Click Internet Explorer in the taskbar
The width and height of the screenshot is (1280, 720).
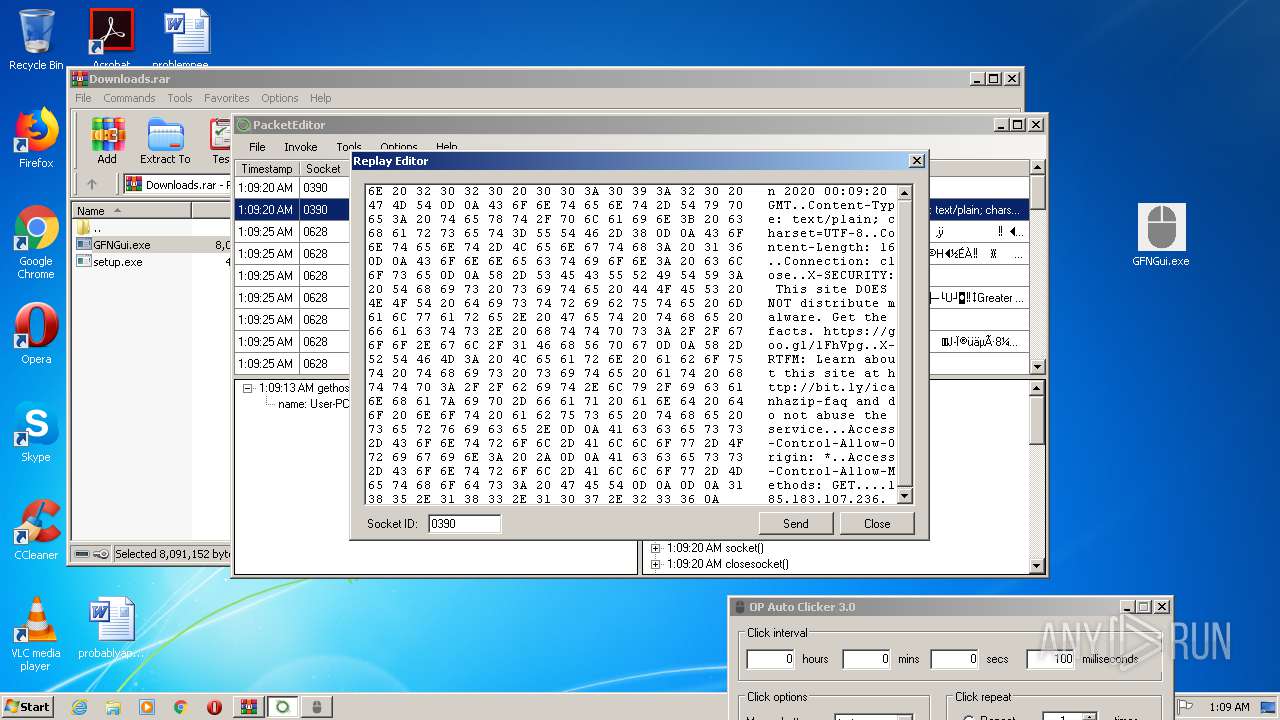pos(79,707)
